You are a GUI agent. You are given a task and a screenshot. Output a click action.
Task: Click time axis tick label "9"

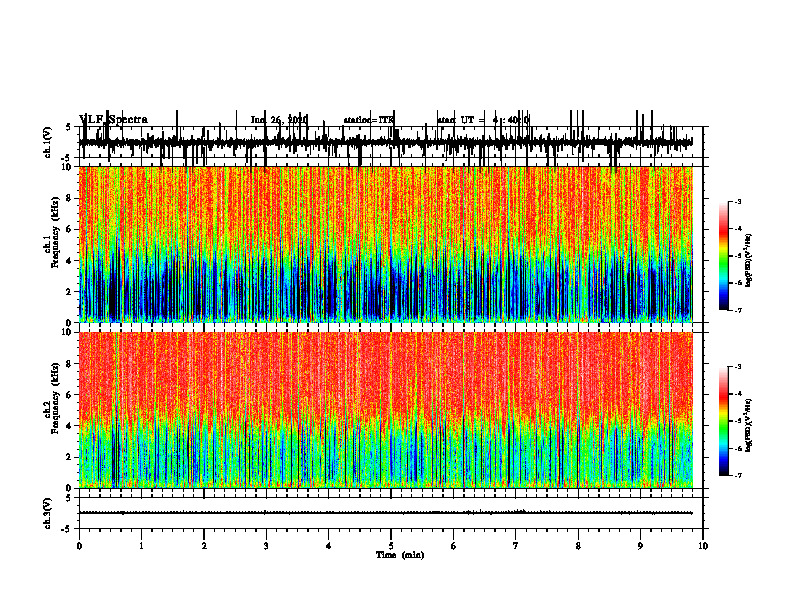coord(640,546)
